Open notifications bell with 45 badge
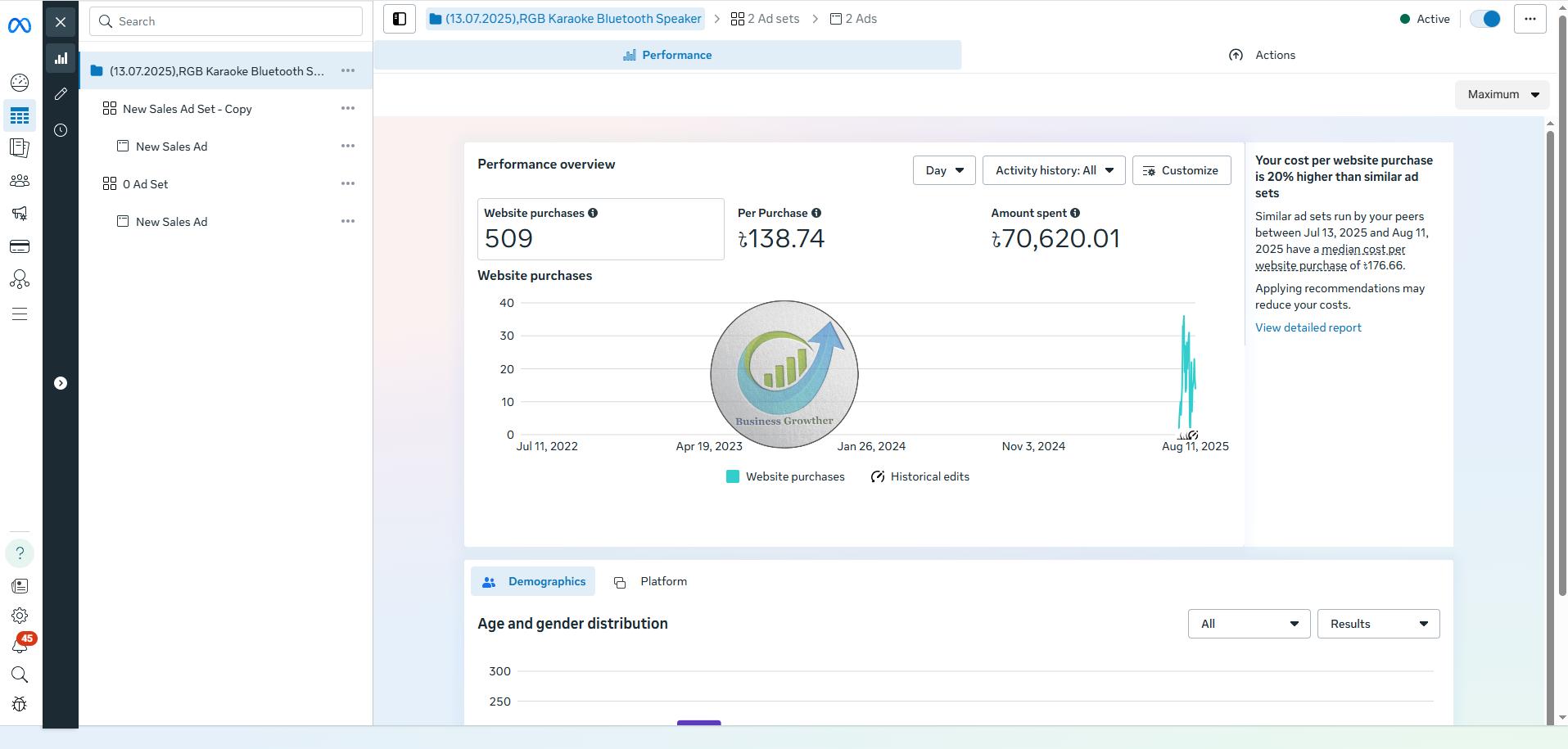1568x749 pixels. 20,645
